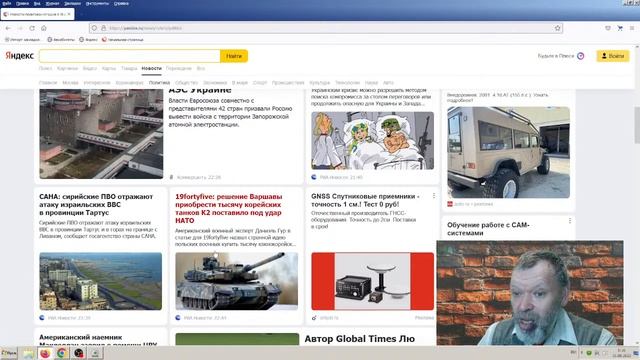Click the beige off-road vehicle photo
This screenshot has width=640, height=360.
click(x=508, y=152)
